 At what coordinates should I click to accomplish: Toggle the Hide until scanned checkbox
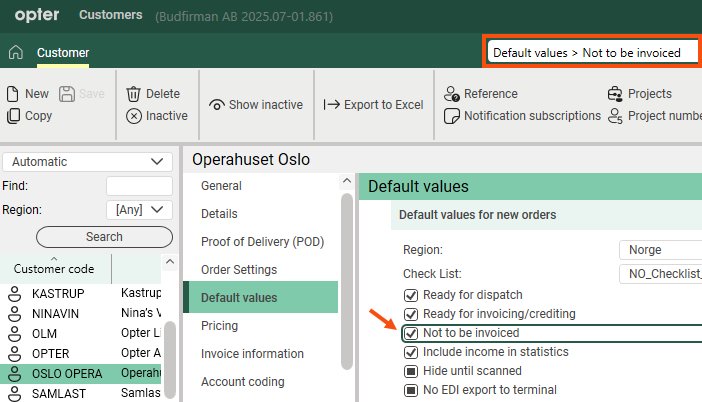coord(410,371)
